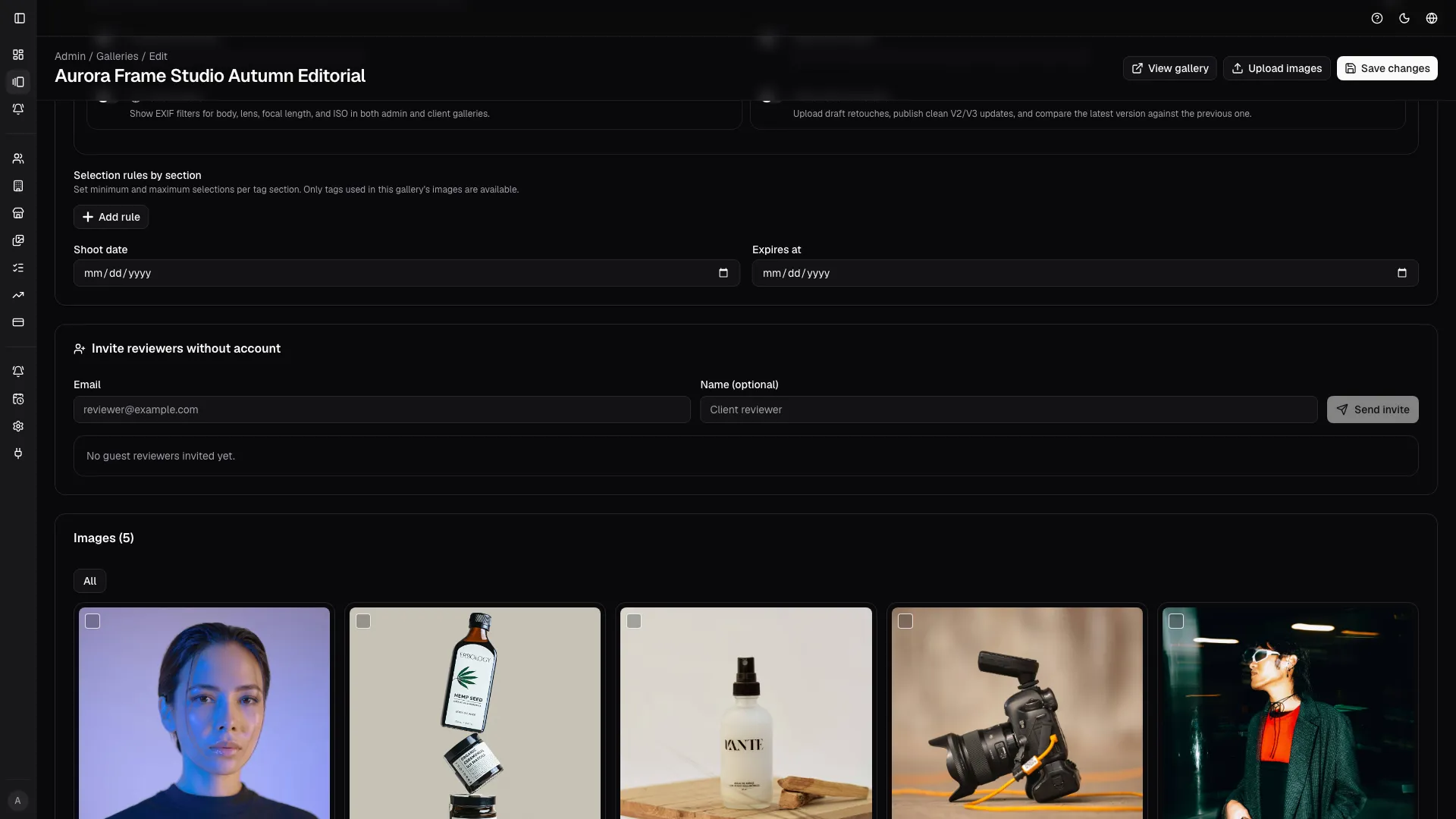1456x819 pixels.
Task: Focus the Expires at date field
Action: (1085, 273)
